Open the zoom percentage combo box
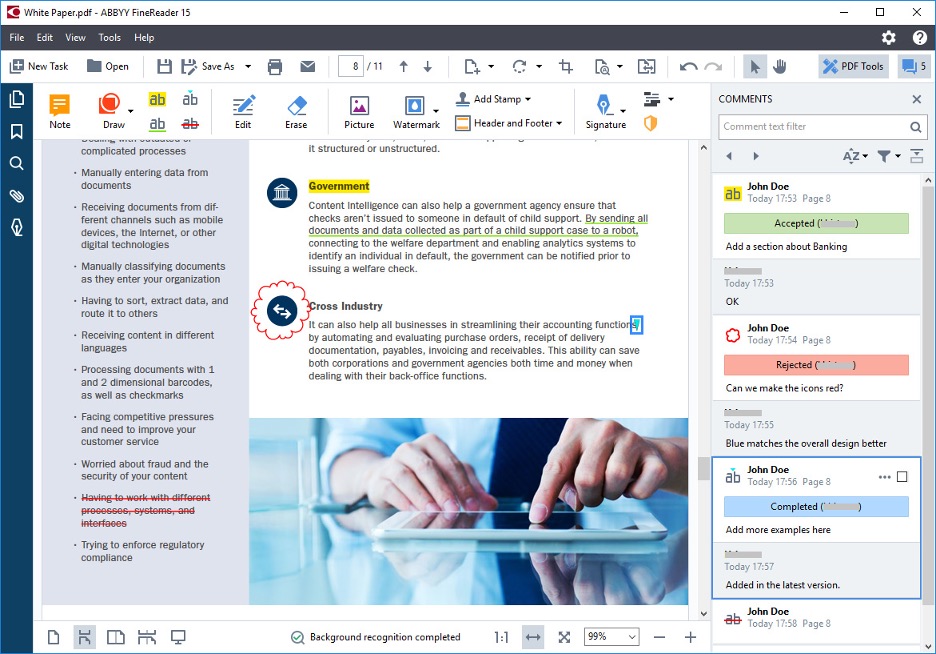Viewport: 936px width, 654px height. click(x=612, y=637)
